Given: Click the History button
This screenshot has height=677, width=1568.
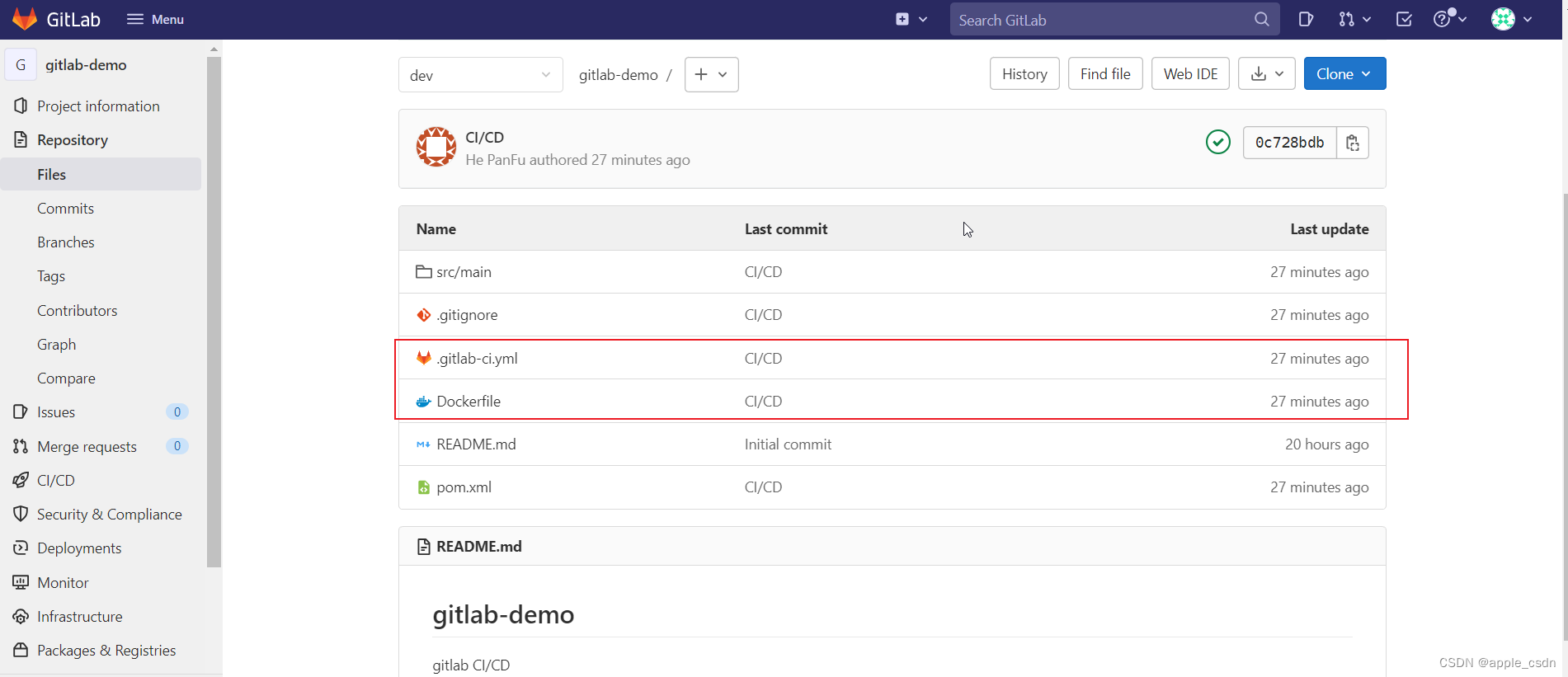Looking at the screenshot, I should coord(1024,73).
